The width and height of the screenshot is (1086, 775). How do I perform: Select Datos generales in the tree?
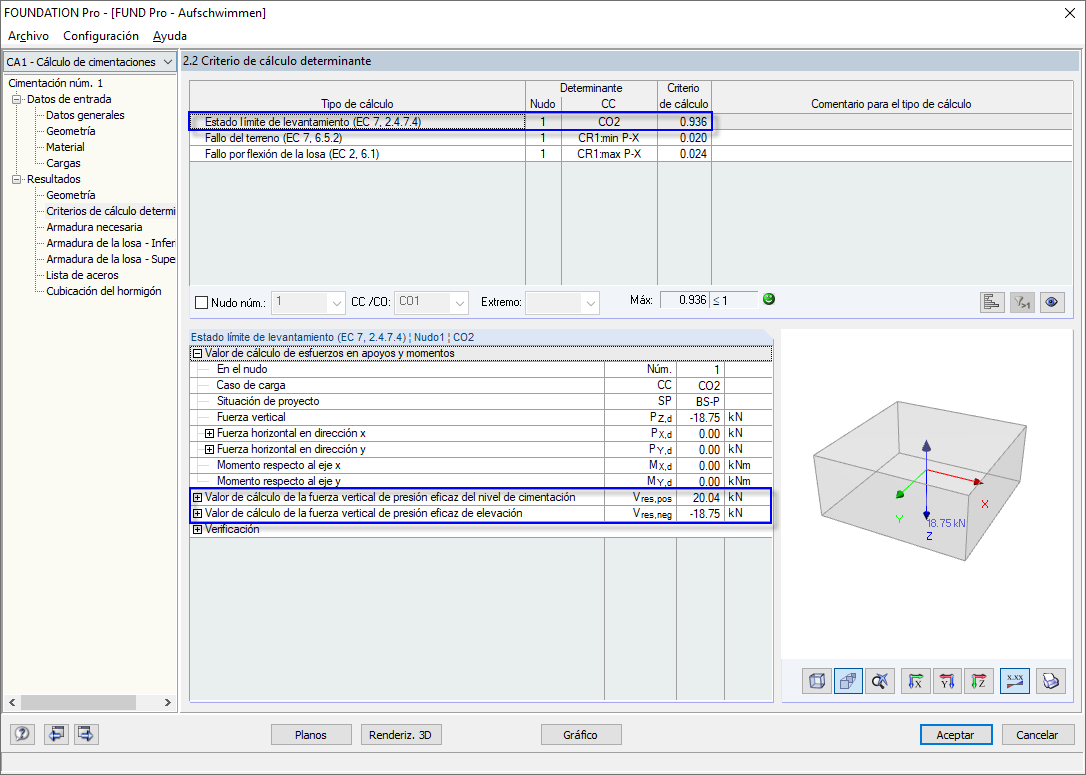click(85, 115)
